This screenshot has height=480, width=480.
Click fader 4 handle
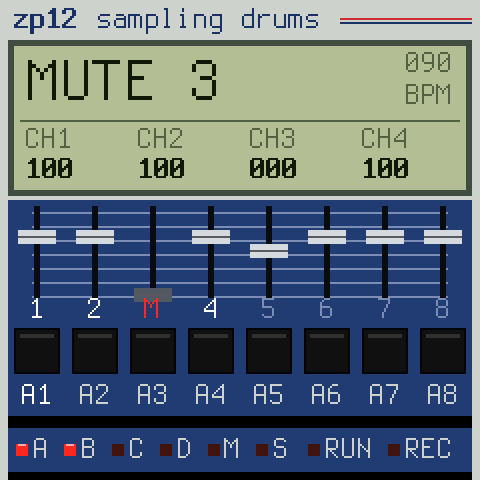click(211, 237)
